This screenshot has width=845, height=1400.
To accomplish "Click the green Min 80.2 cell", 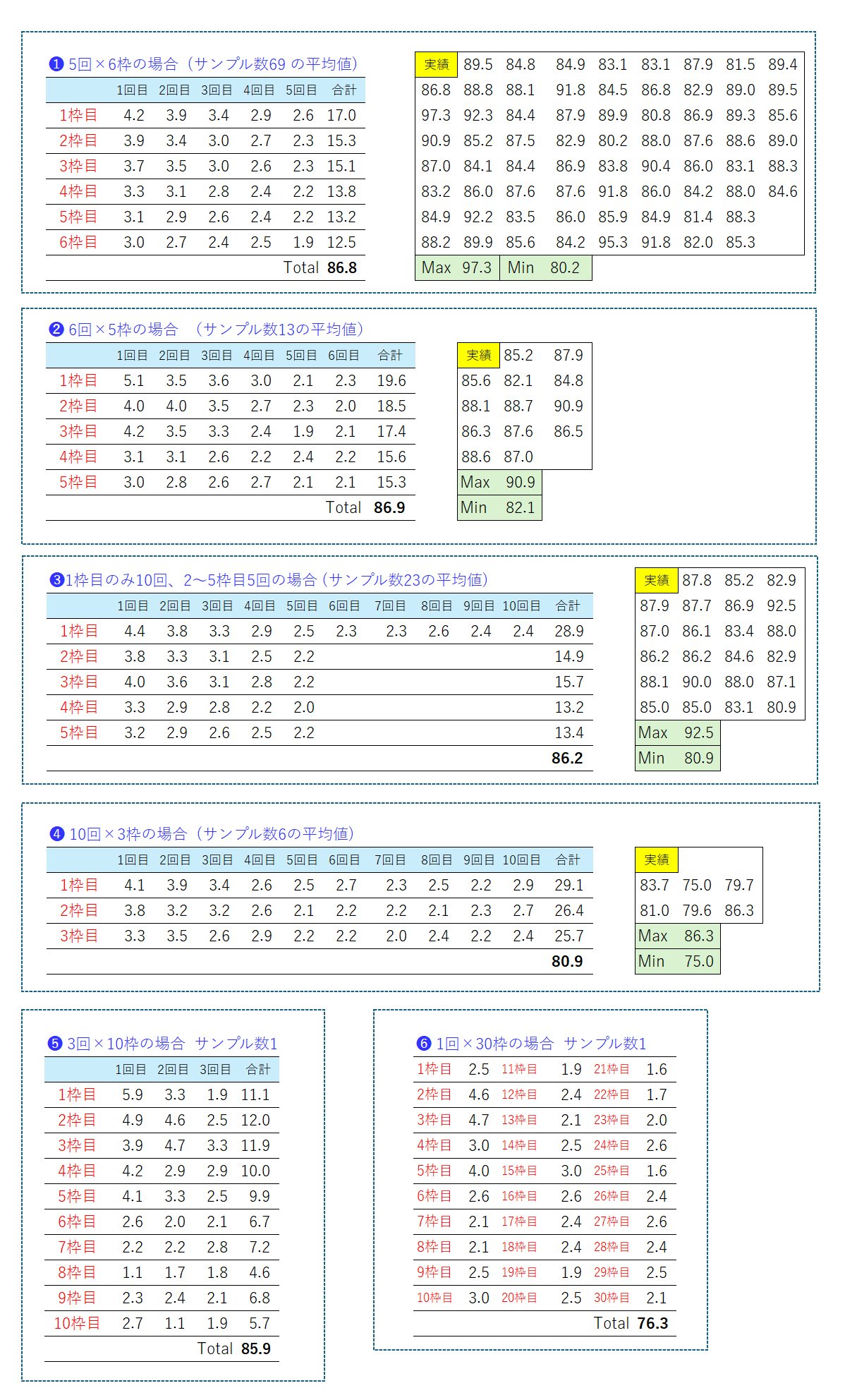I will (545, 268).
